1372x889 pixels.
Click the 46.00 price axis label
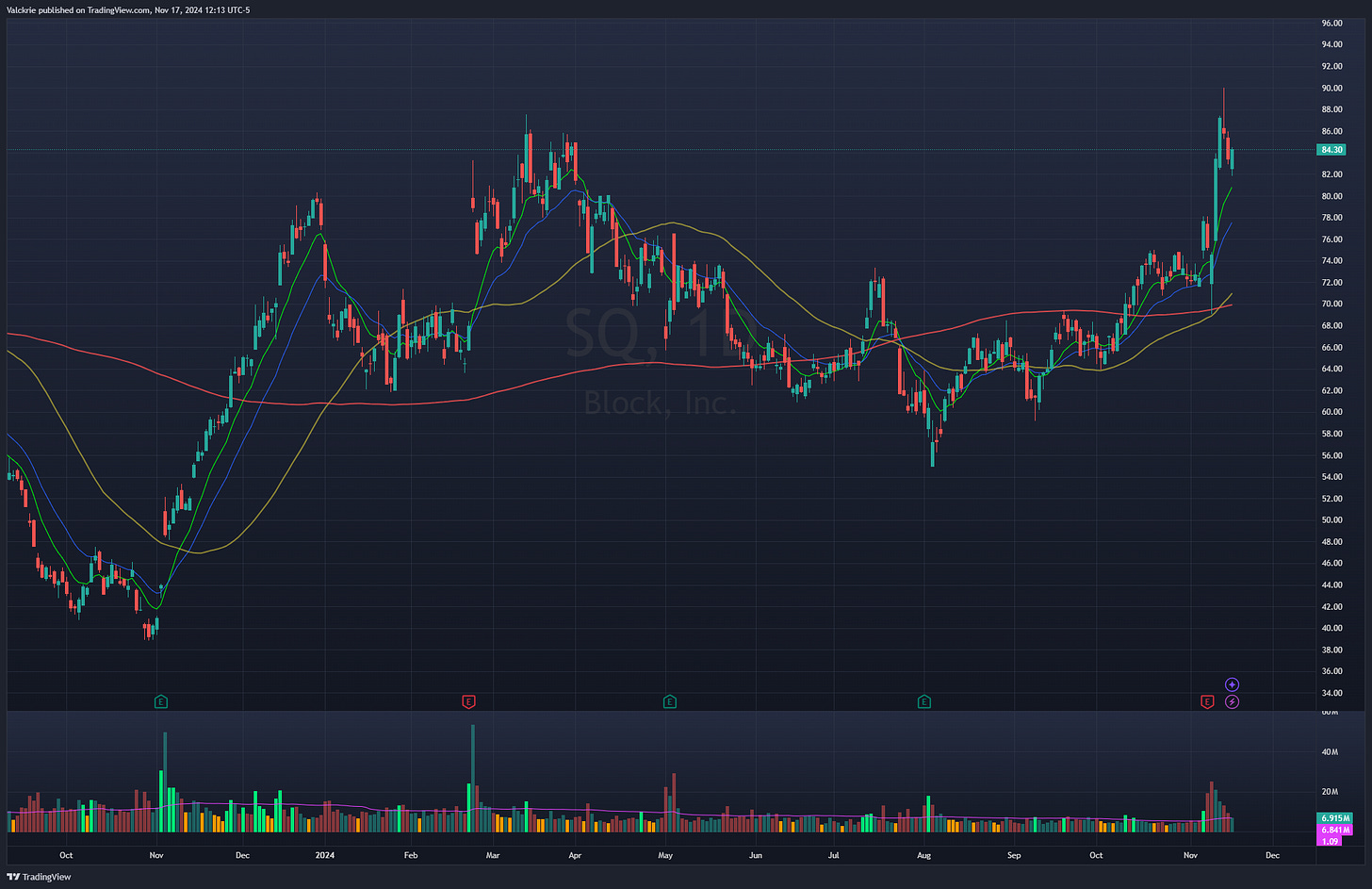1331,563
